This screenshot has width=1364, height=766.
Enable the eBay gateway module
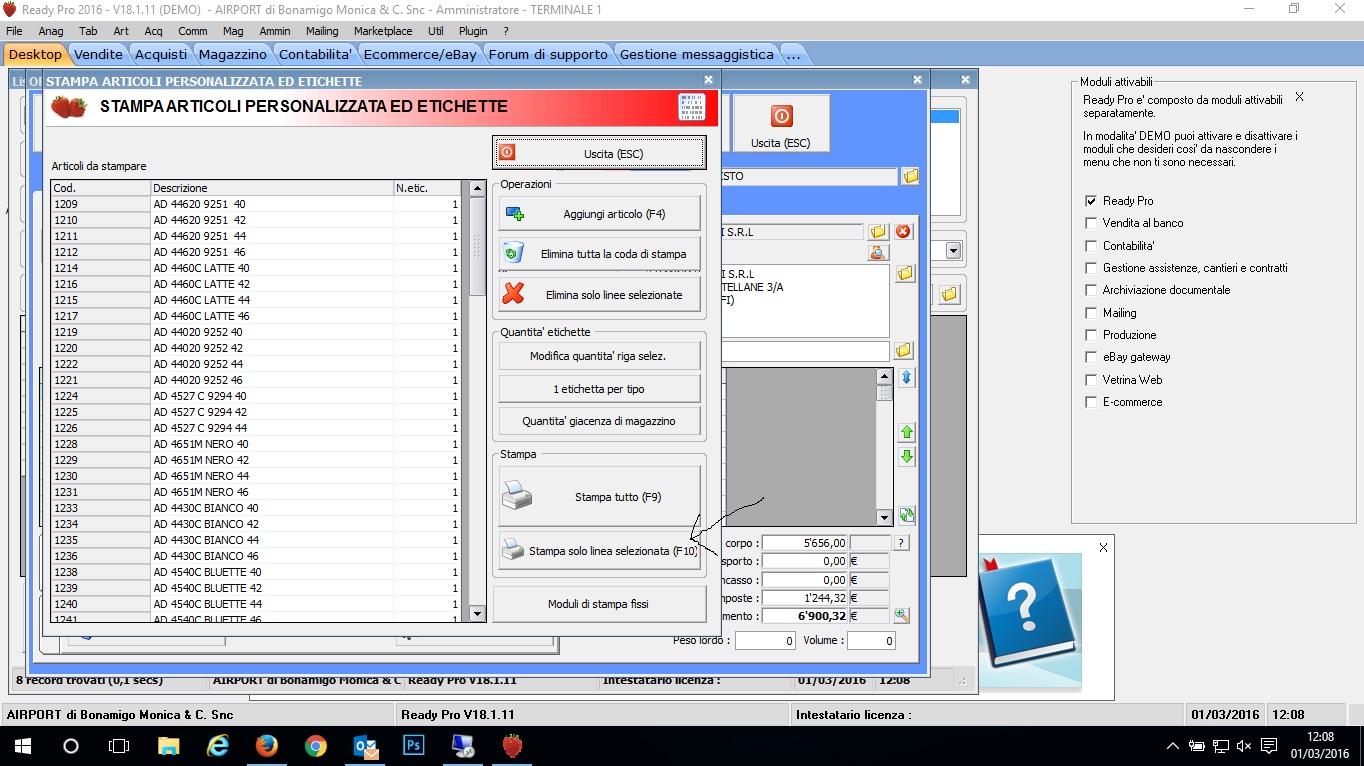click(1091, 357)
